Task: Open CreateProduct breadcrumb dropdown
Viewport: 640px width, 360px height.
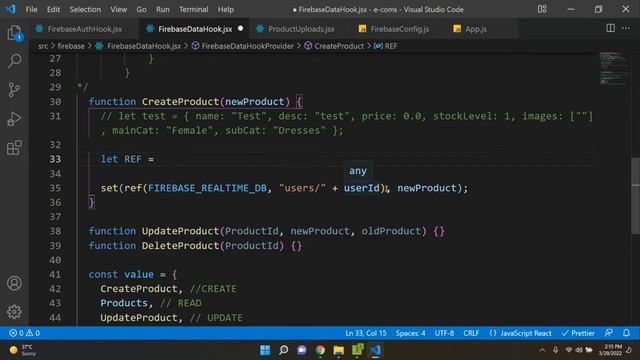Action: (x=334, y=46)
